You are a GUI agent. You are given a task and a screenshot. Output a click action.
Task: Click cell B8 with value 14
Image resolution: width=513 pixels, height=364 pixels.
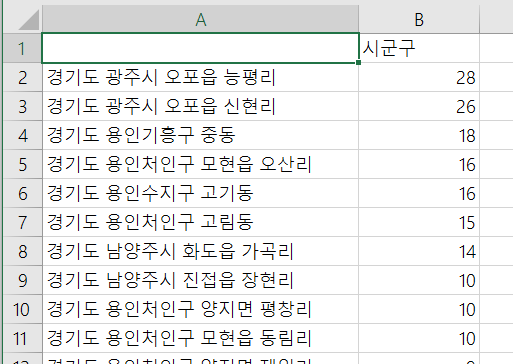(419, 251)
